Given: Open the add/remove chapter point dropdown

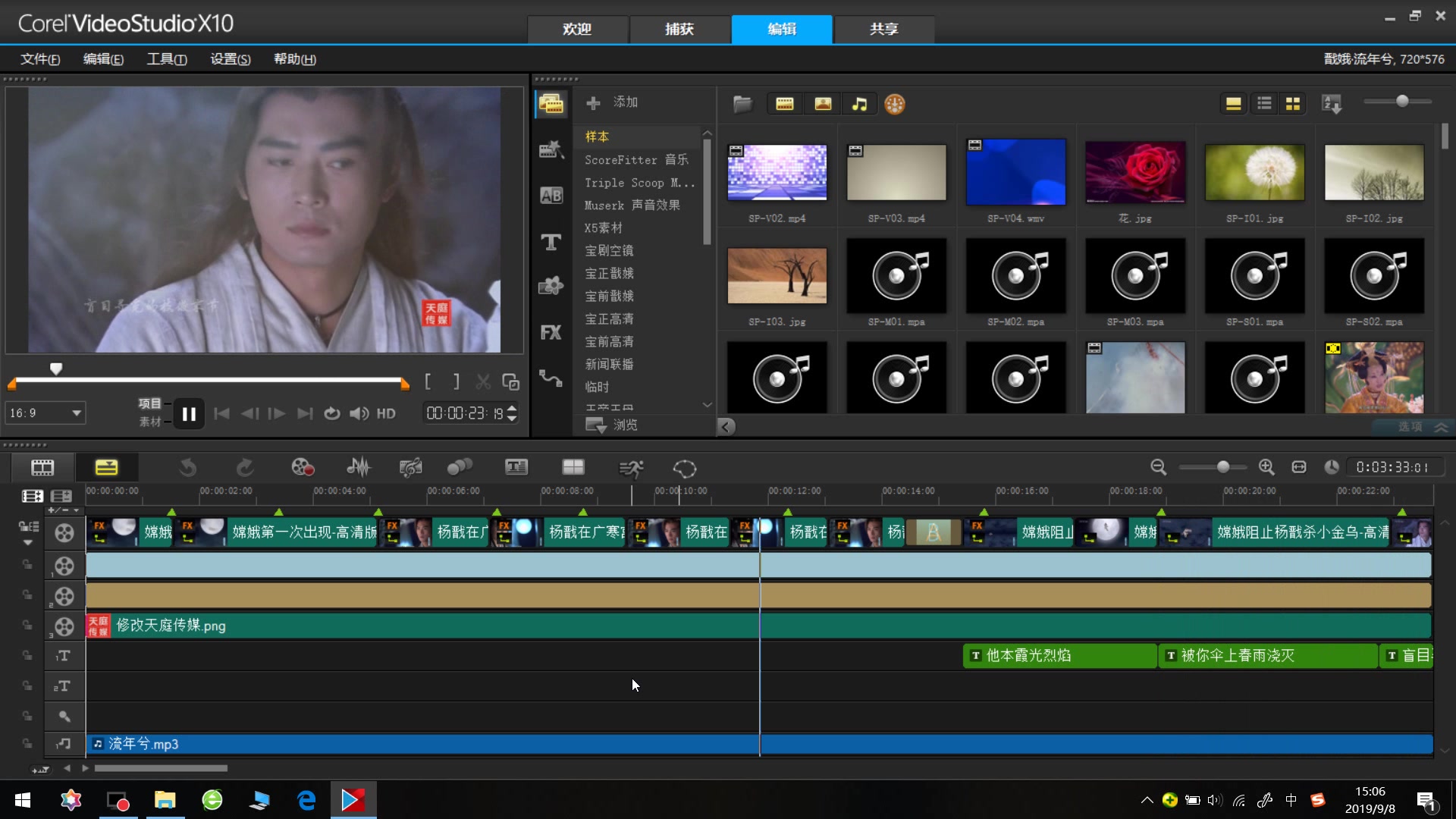Looking at the screenshot, I should [x=64, y=510].
